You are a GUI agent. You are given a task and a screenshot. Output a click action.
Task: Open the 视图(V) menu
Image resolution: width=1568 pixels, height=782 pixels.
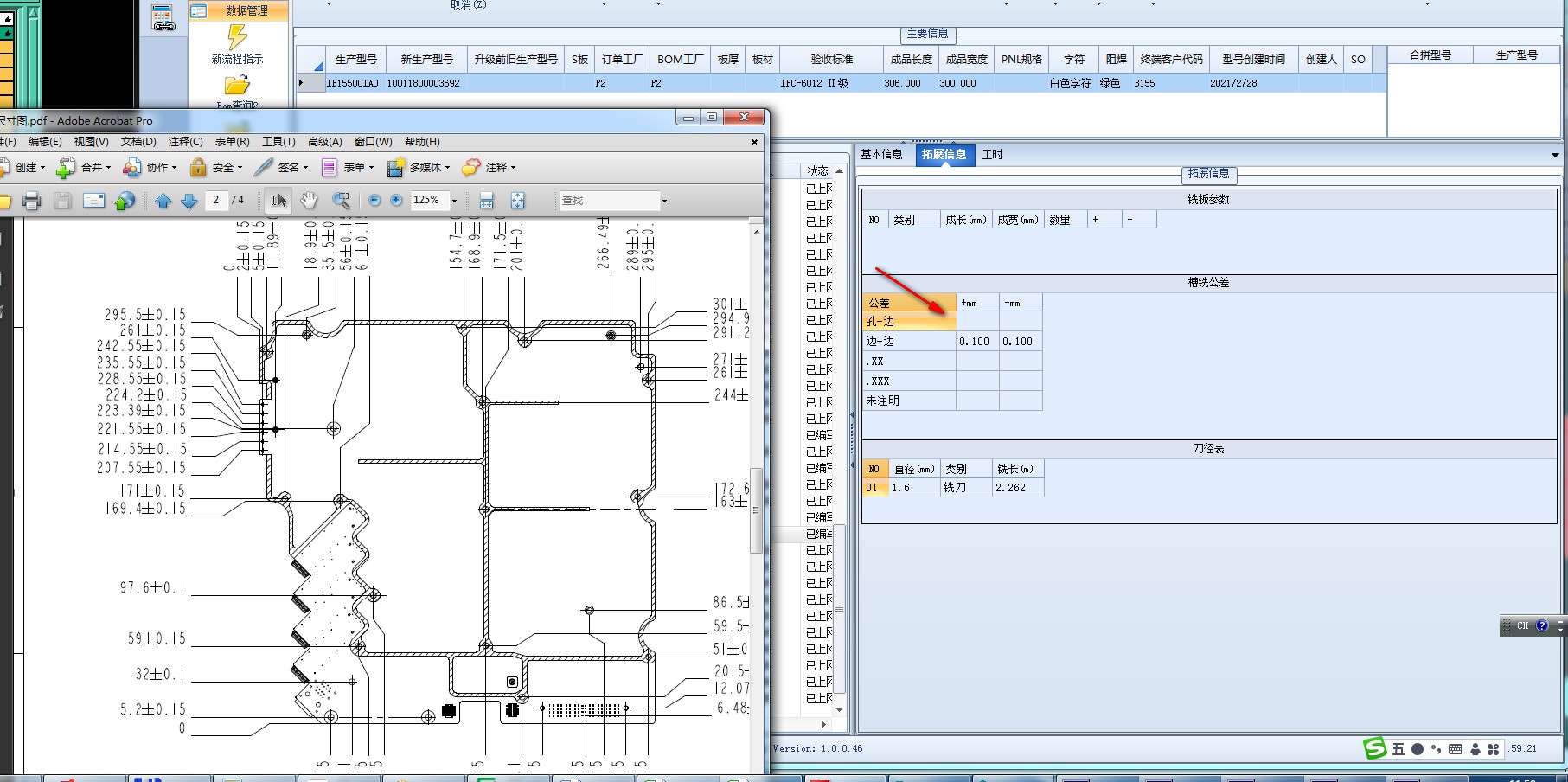pos(91,142)
